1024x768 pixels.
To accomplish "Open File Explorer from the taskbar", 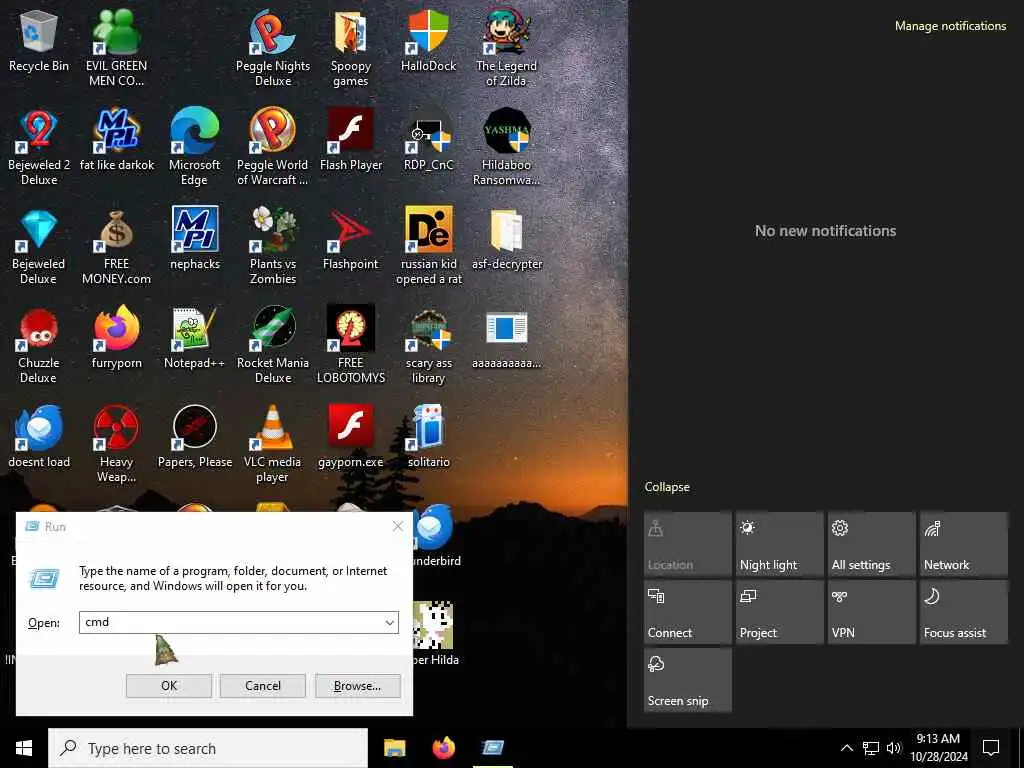I will (x=394, y=748).
